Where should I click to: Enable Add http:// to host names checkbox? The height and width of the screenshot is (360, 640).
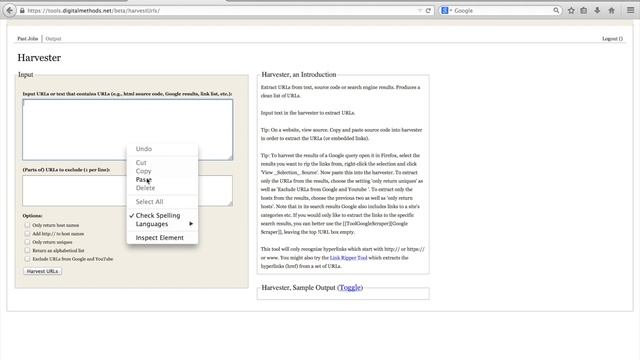pyautogui.click(x=27, y=233)
